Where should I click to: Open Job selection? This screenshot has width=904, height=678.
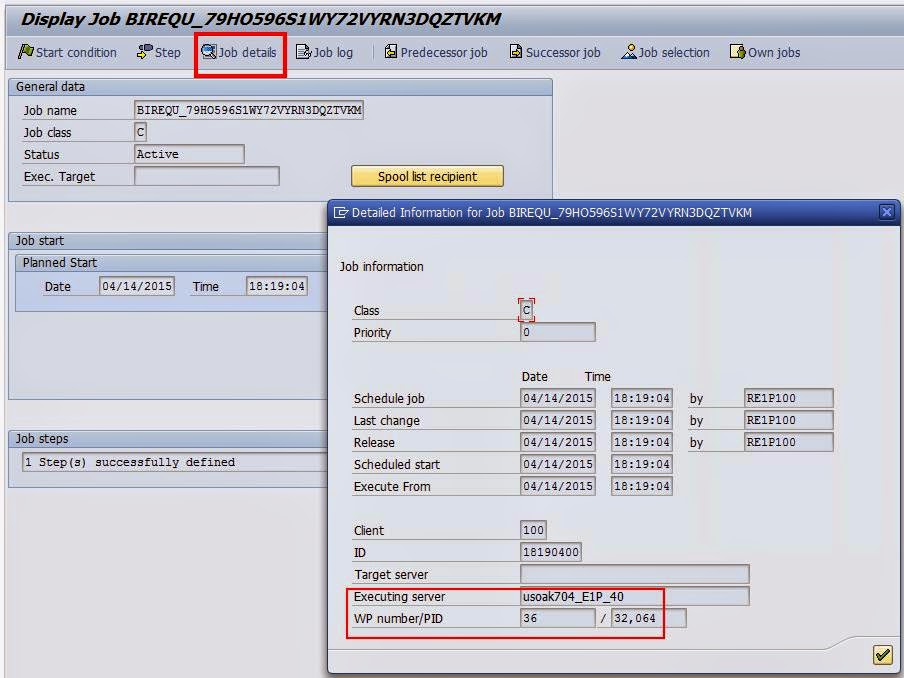[x=664, y=53]
